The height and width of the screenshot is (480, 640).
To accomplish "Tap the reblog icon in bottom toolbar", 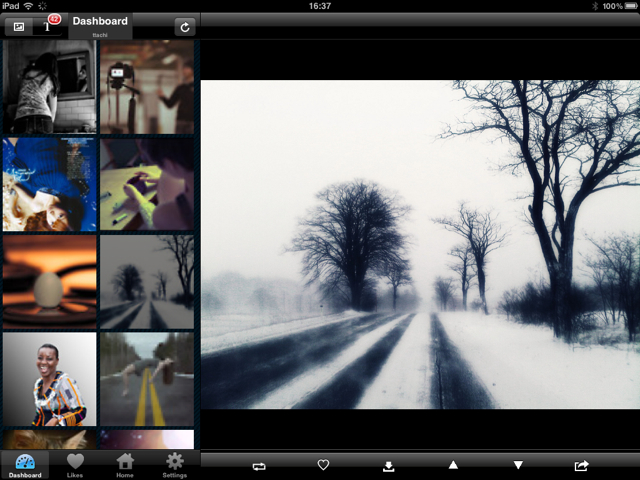I will click(x=259, y=466).
